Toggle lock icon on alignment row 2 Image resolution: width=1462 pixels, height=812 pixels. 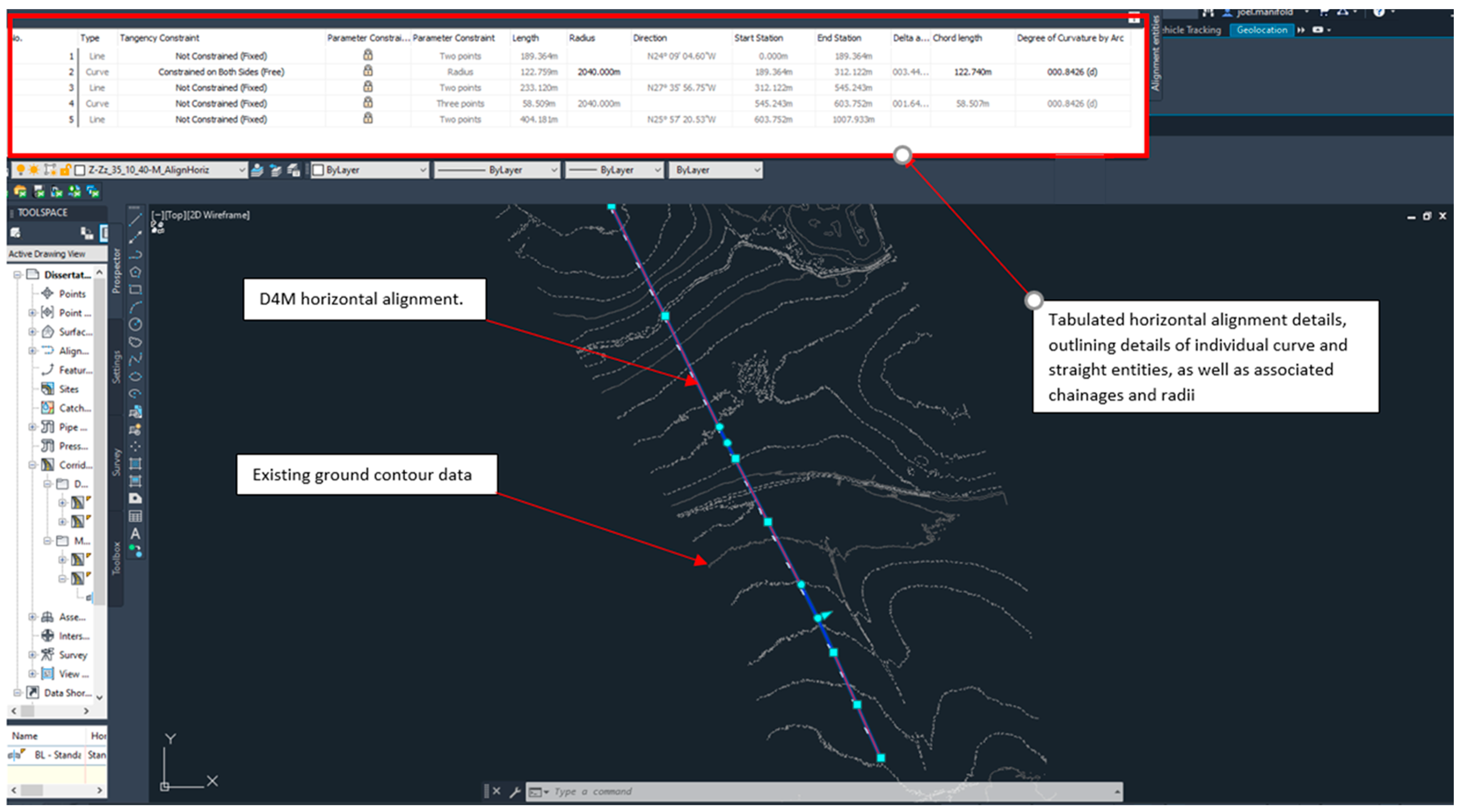[368, 71]
